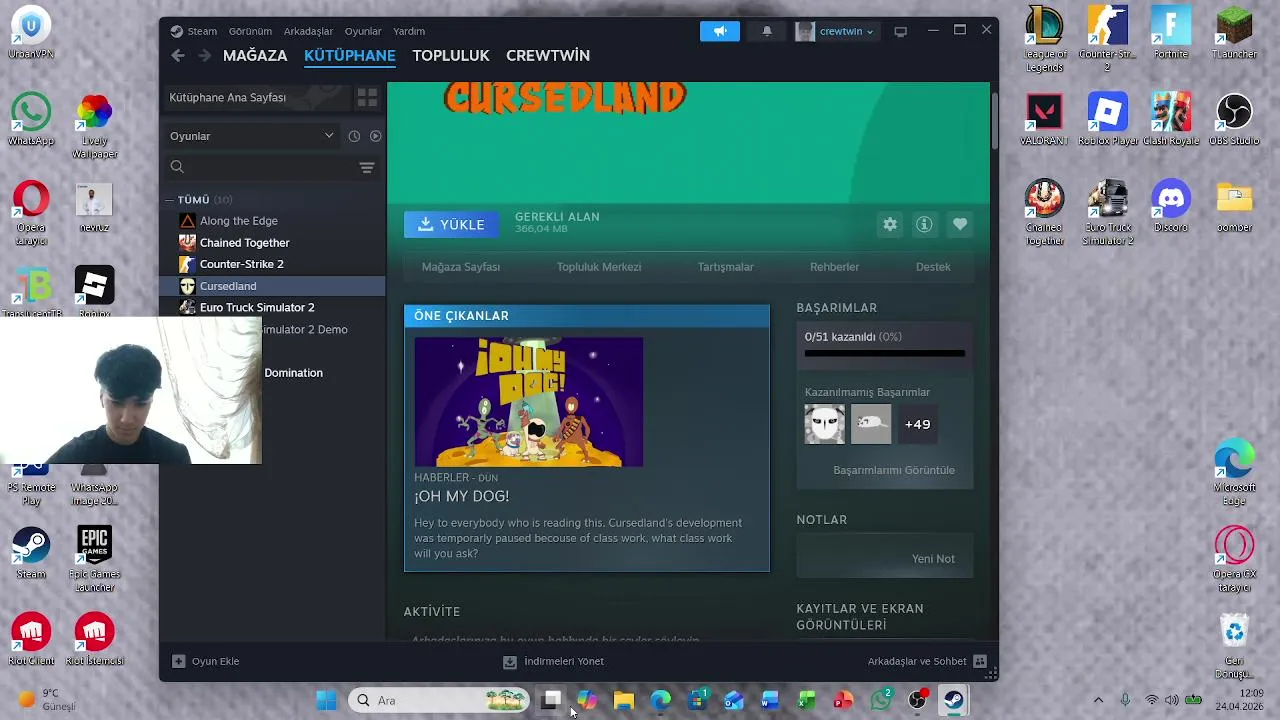The height and width of the screenshot is (720, 1280).
Task: Switch library to collections grid view
Action: point(367,97)
